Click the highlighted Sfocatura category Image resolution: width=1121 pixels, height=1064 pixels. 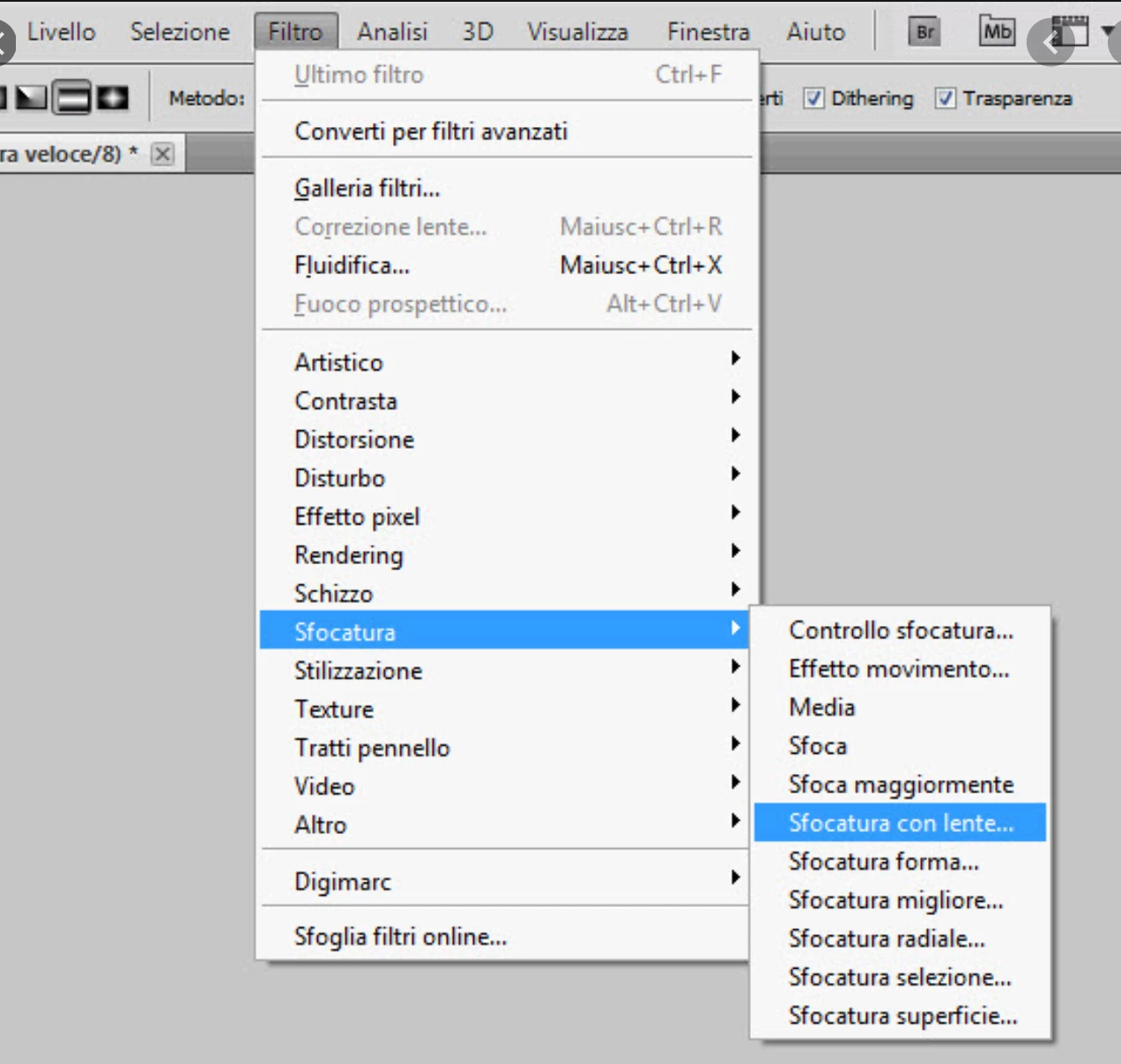pyautogui.click(x=505, y=631)
